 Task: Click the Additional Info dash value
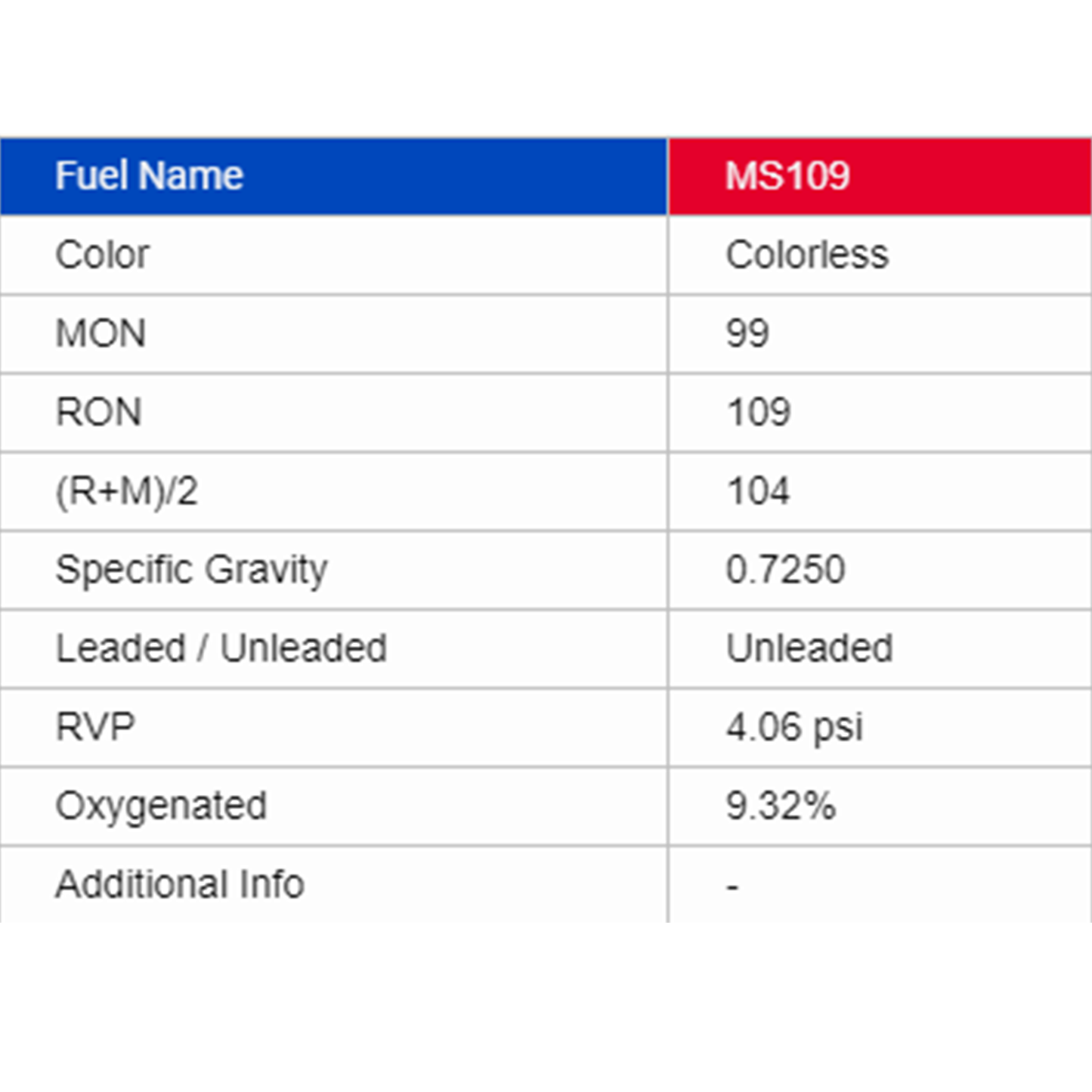[x=732, y=886]
